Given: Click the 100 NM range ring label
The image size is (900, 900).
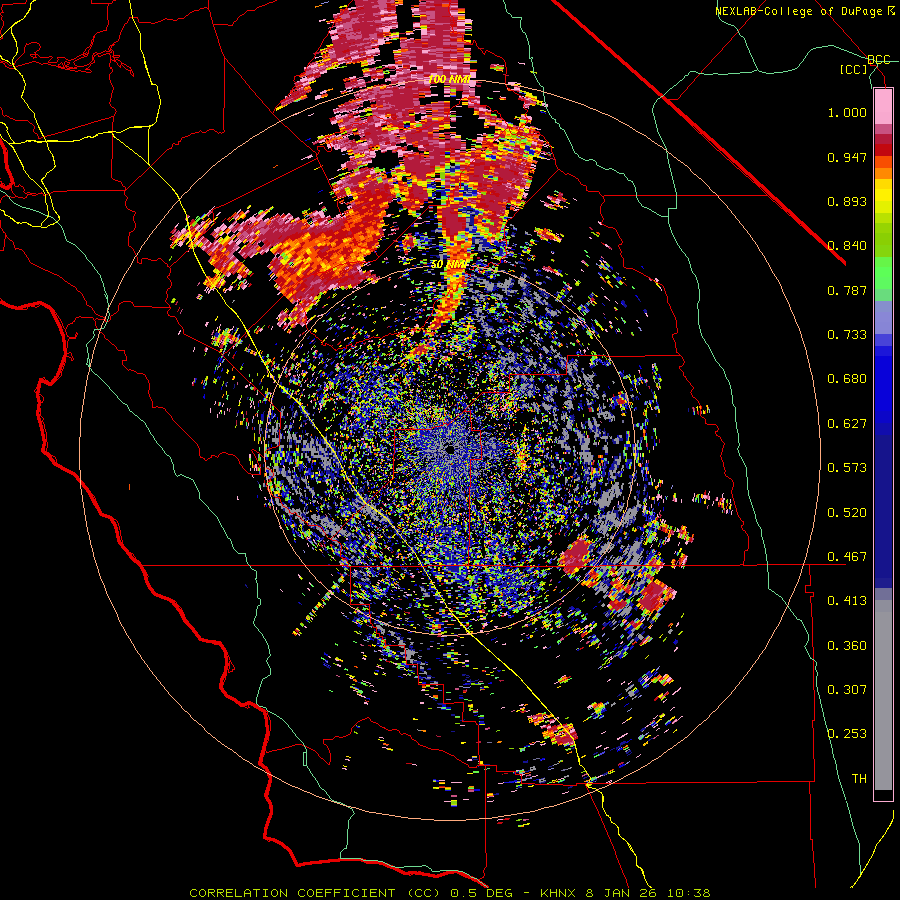Looking at the screenshot, I should [x=449, y=79].
